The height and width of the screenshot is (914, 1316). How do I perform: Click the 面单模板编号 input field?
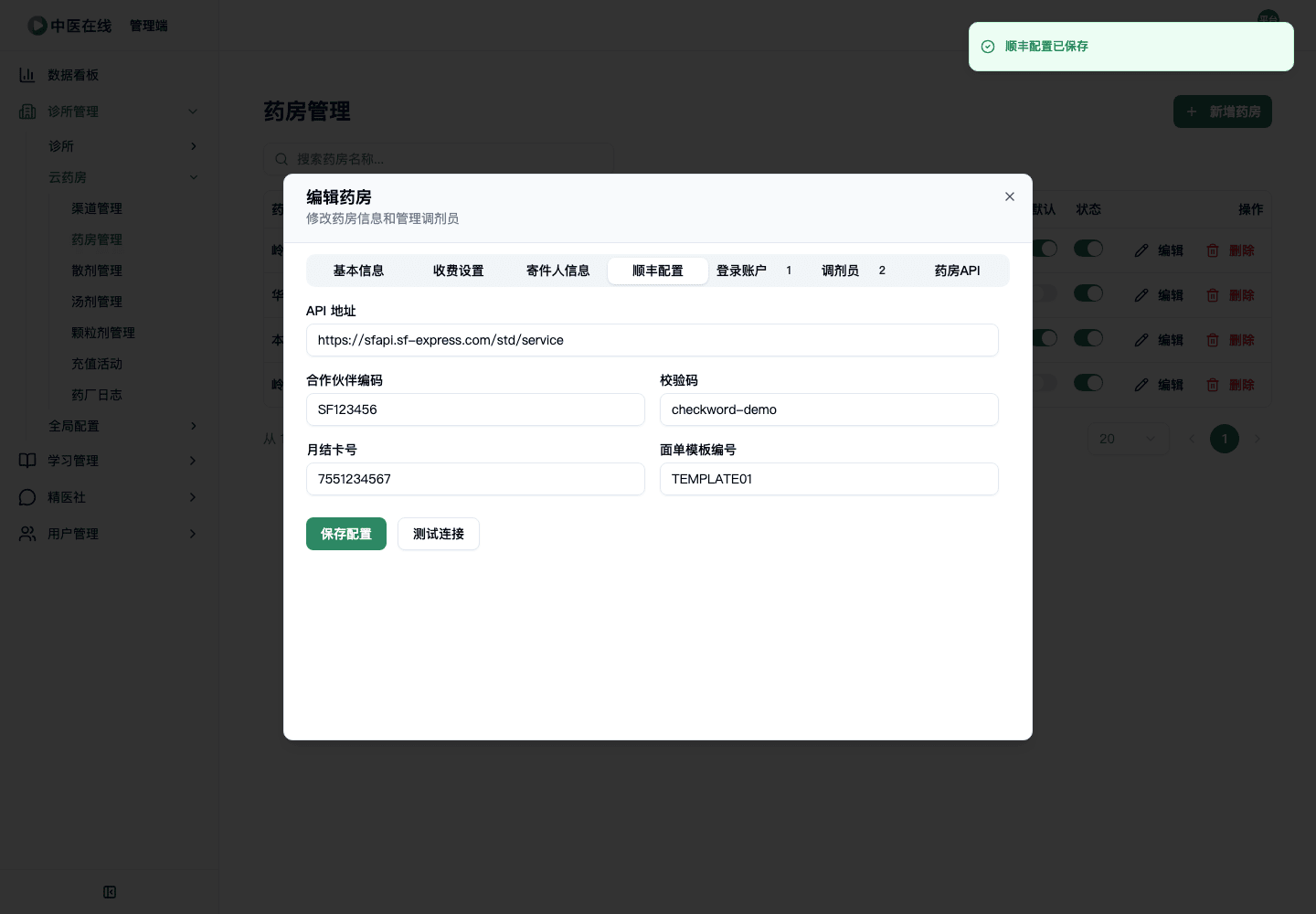(829, 479)
